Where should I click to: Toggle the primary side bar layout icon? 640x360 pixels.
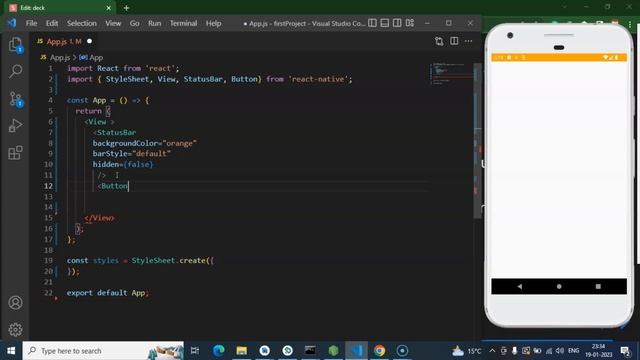[x=372, y=23]
